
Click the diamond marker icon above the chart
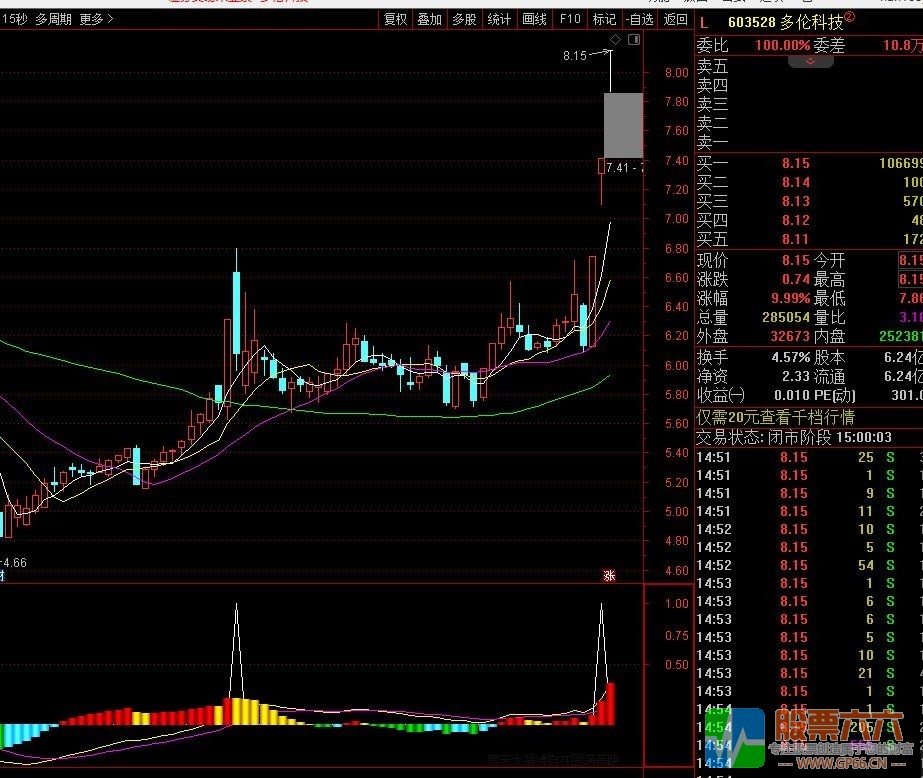pos(615,39)
